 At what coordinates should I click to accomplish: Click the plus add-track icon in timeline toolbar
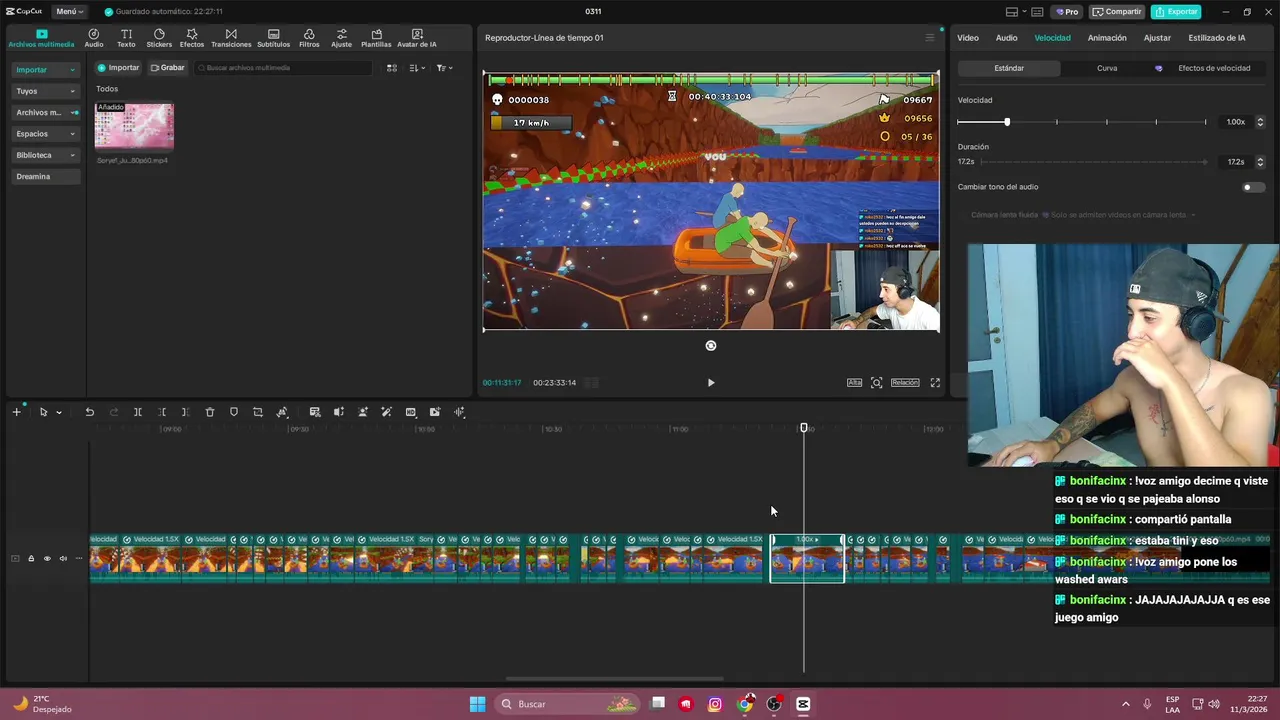[x=16, y=412]
